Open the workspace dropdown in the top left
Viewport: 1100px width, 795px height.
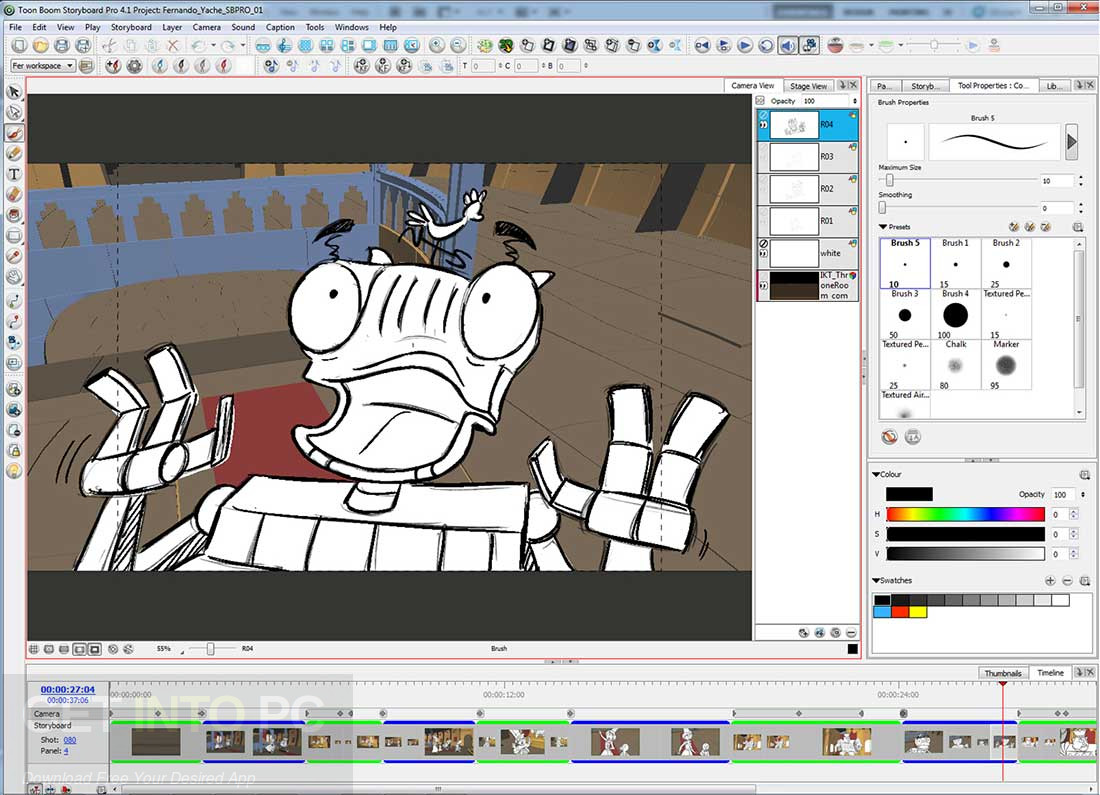pos(40,64)
